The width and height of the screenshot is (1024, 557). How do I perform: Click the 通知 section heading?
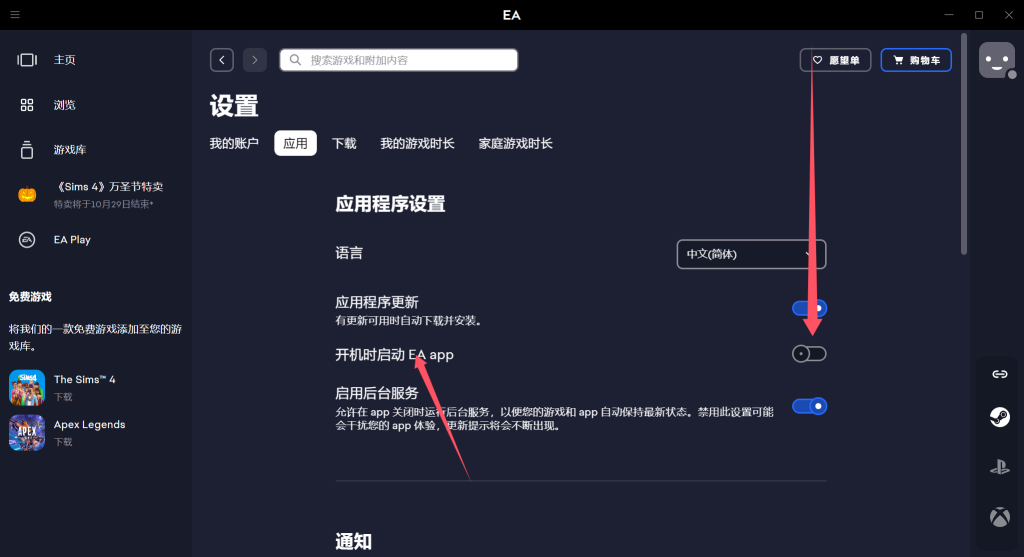pos(353,541)
